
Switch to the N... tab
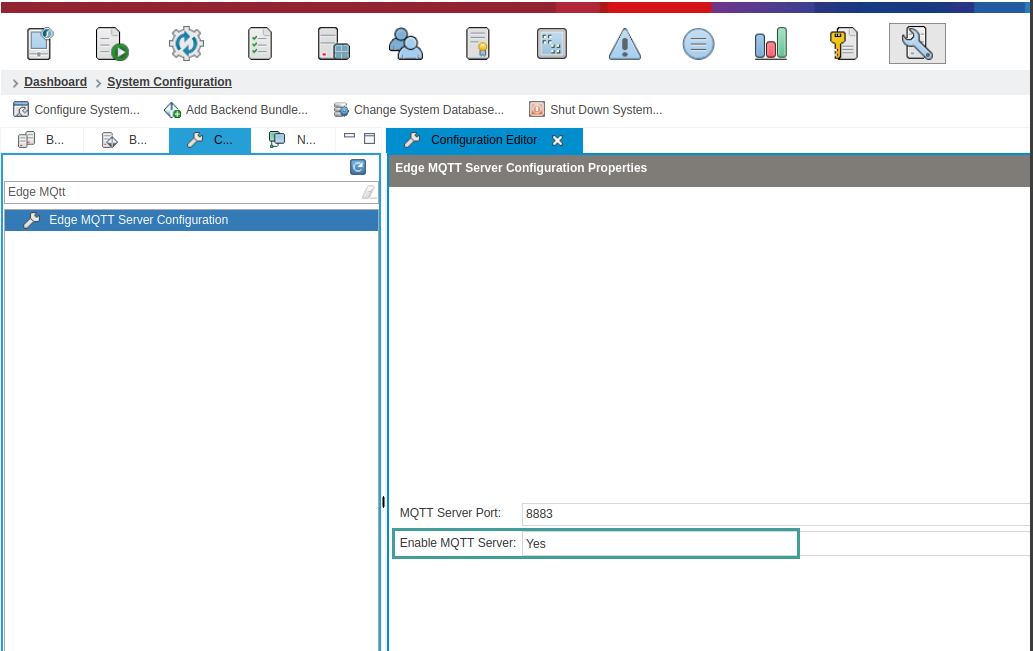[293, 140]
